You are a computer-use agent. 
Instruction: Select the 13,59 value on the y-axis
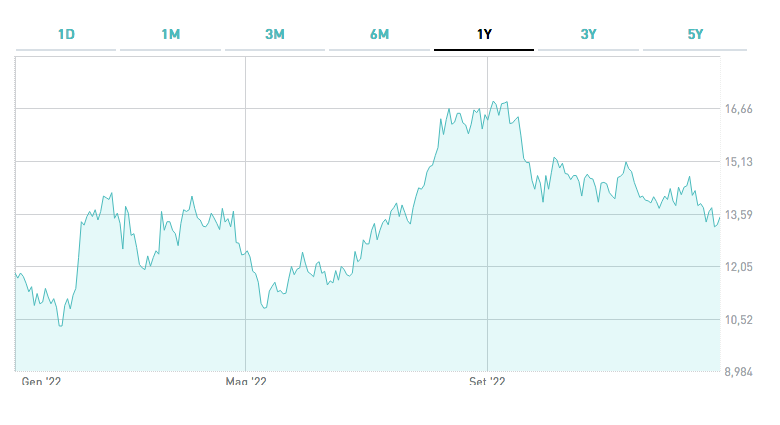coord(738,215)
